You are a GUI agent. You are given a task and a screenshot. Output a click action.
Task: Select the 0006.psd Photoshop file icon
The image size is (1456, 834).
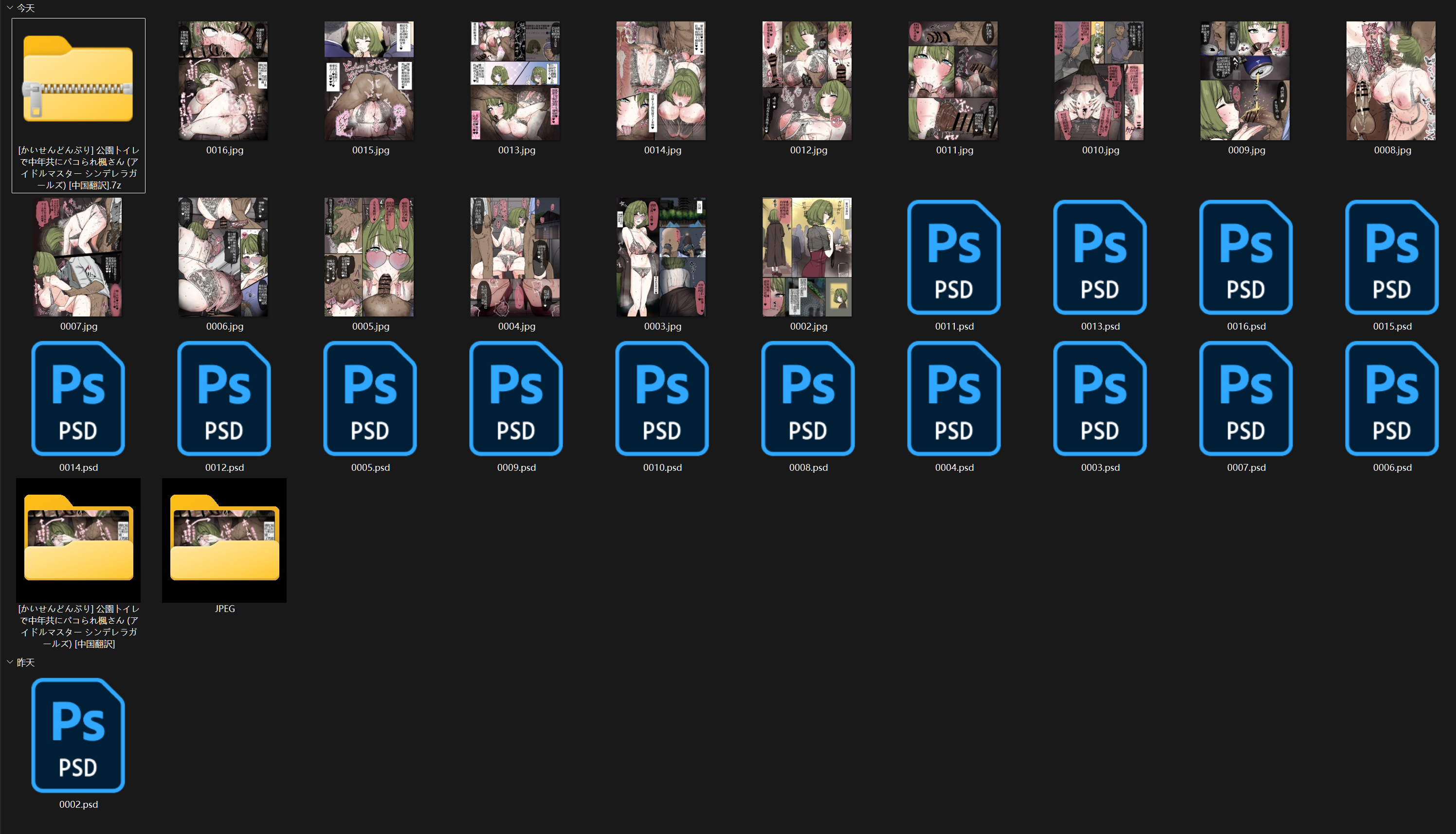tap(1392, 398)
